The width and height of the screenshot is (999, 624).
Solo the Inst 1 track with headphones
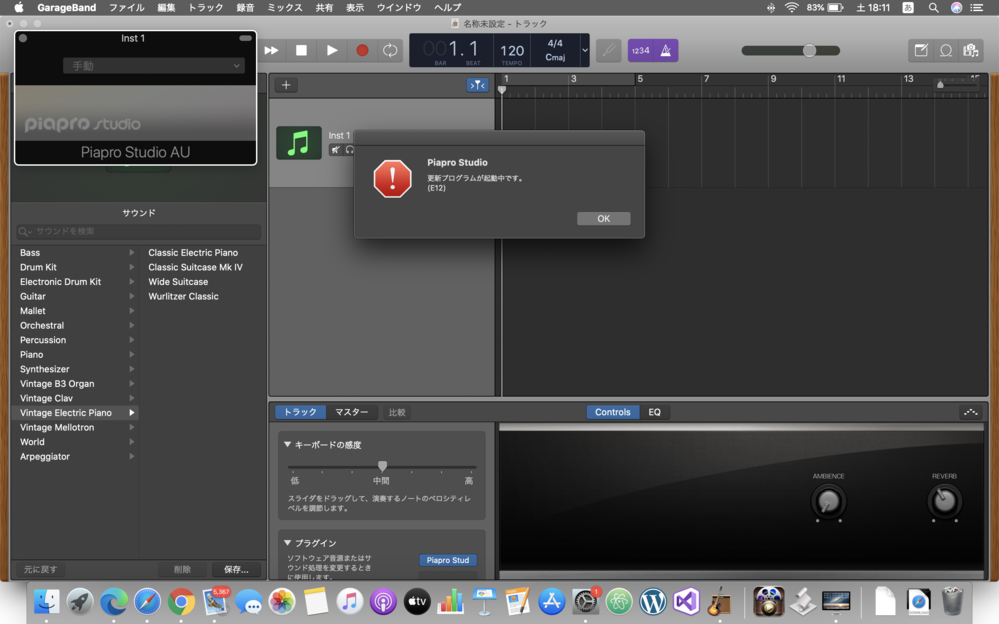349,150
